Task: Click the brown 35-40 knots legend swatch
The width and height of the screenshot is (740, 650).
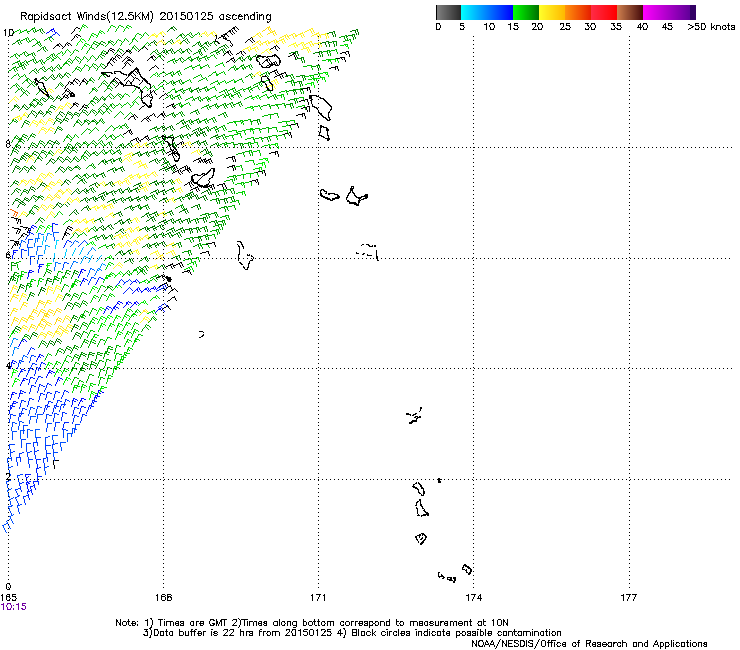Action: [630, 12]
